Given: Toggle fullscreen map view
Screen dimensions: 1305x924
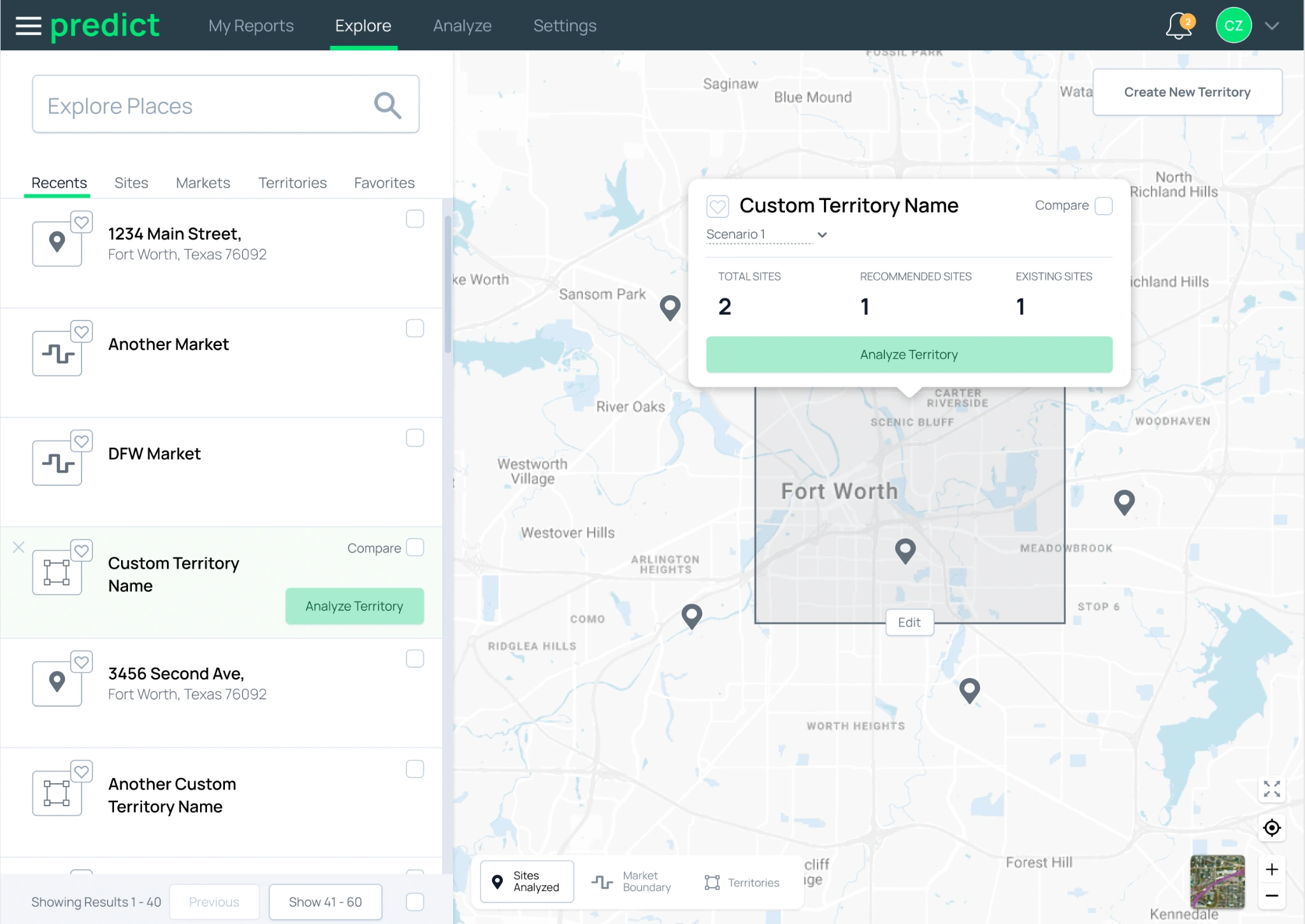Looking at the screenshot, I should coord(1272,789).
